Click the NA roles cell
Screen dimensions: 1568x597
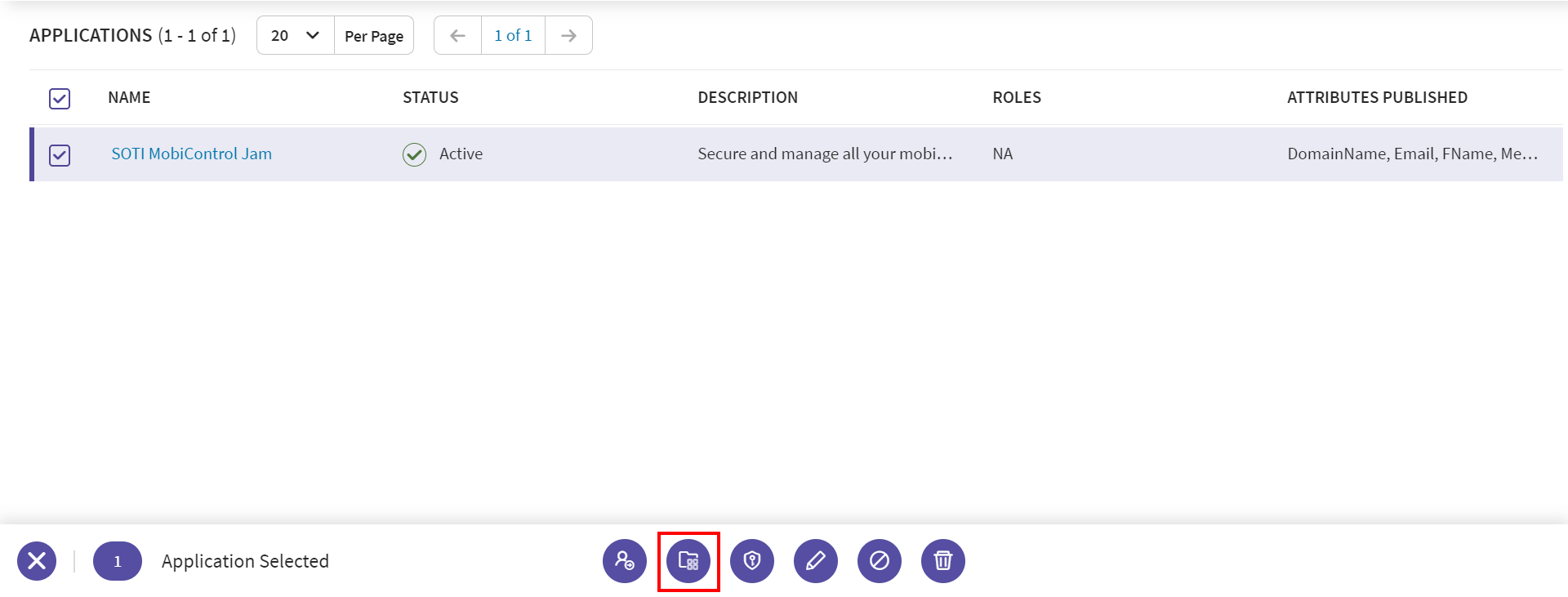(x=1003, y=154)
